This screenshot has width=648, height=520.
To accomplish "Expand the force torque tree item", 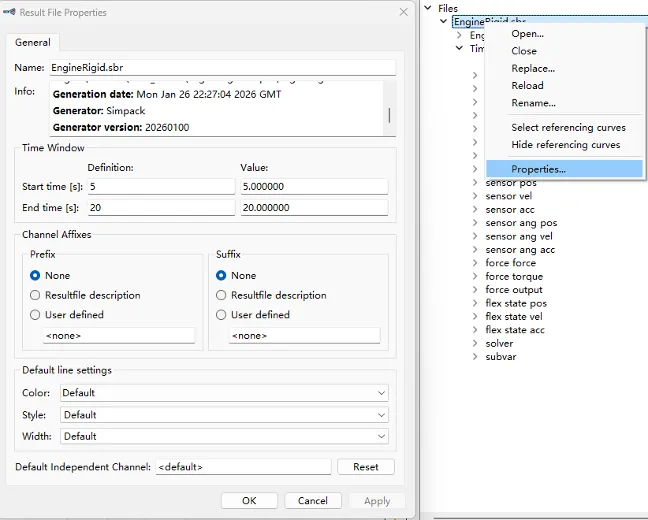I will [475, 277].
